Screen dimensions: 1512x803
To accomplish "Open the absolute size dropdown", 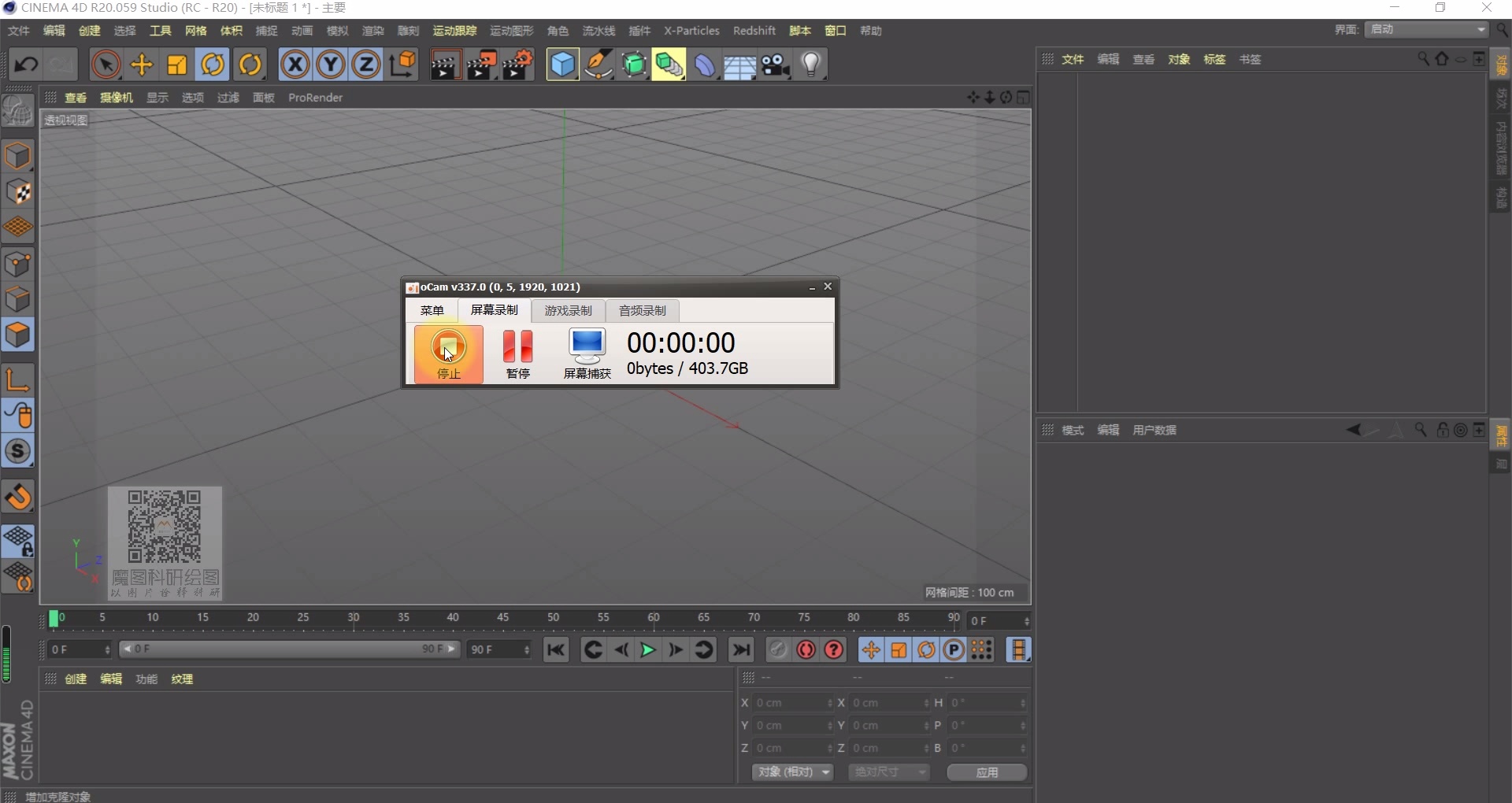I will point(888,772).
